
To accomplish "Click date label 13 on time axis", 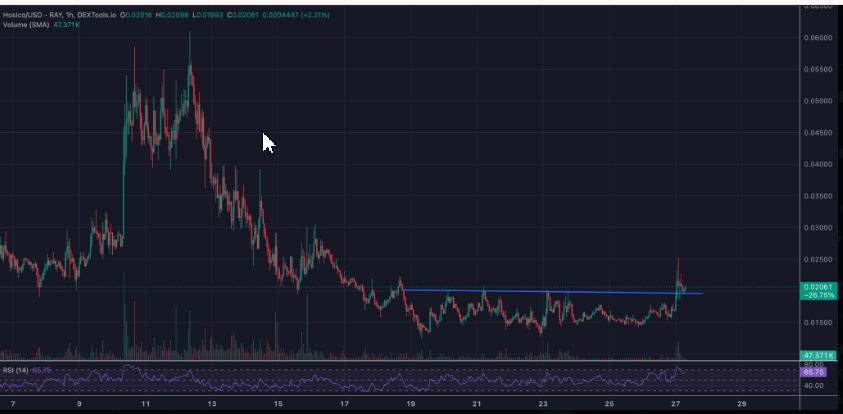I will coord(212,404).
